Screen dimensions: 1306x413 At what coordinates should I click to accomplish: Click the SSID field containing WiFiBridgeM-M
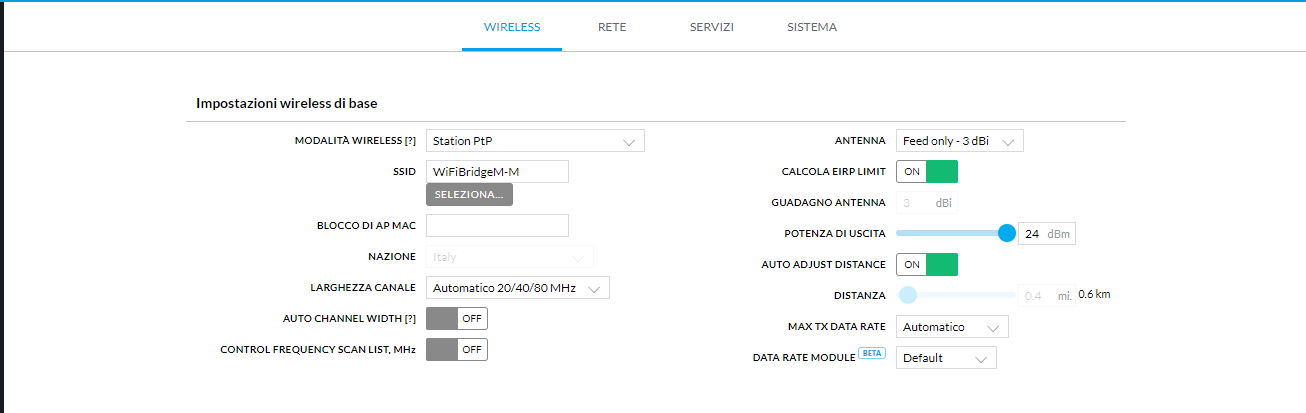(x=497, y=172)
